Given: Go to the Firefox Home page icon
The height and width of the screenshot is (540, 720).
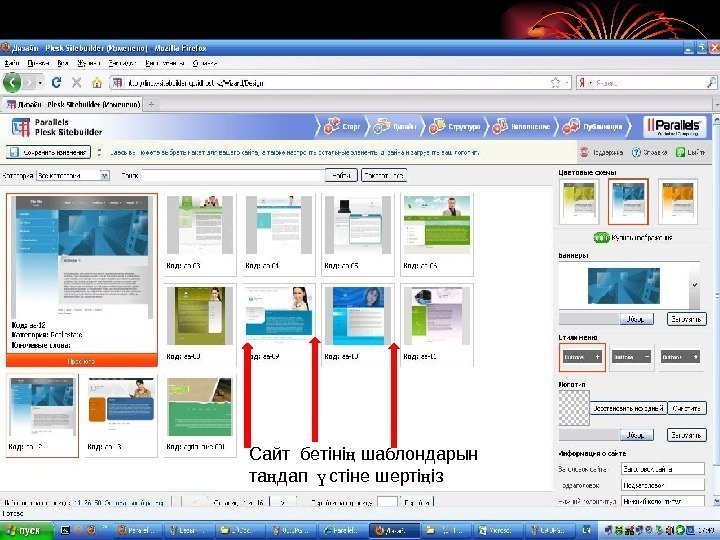Looking at the screenshot, I should coord(96,83).
